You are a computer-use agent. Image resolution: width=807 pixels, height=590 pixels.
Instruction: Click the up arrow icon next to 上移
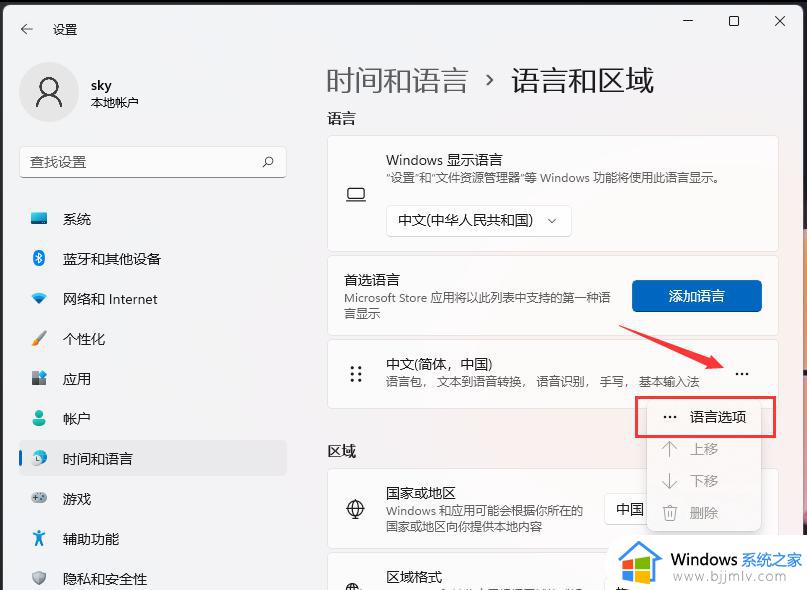(670, 449)
